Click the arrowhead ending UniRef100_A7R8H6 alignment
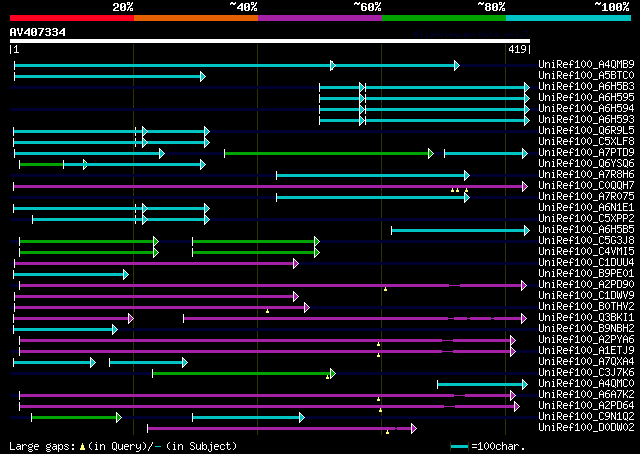The image size is (640, 454). click(x=467, y=176)
